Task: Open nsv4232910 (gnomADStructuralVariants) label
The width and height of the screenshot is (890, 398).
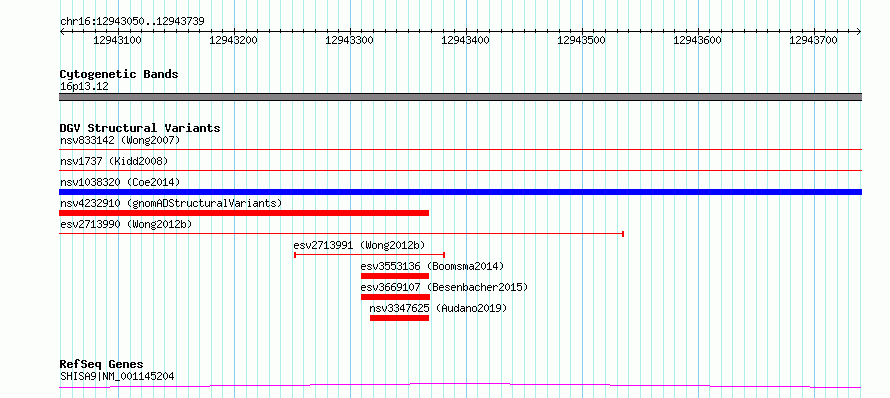Action: [171, 203]
